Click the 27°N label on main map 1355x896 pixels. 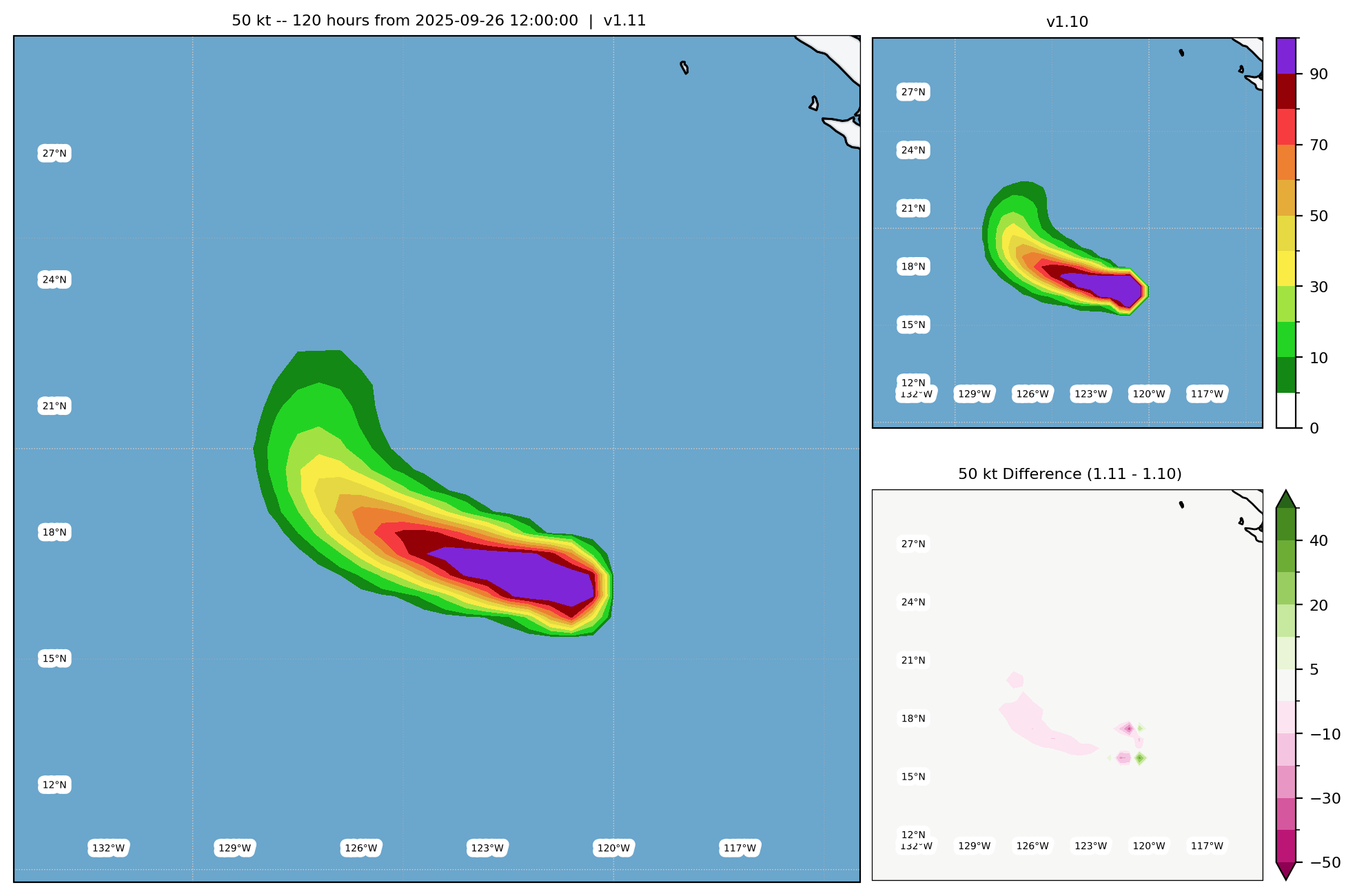[54, 154]
